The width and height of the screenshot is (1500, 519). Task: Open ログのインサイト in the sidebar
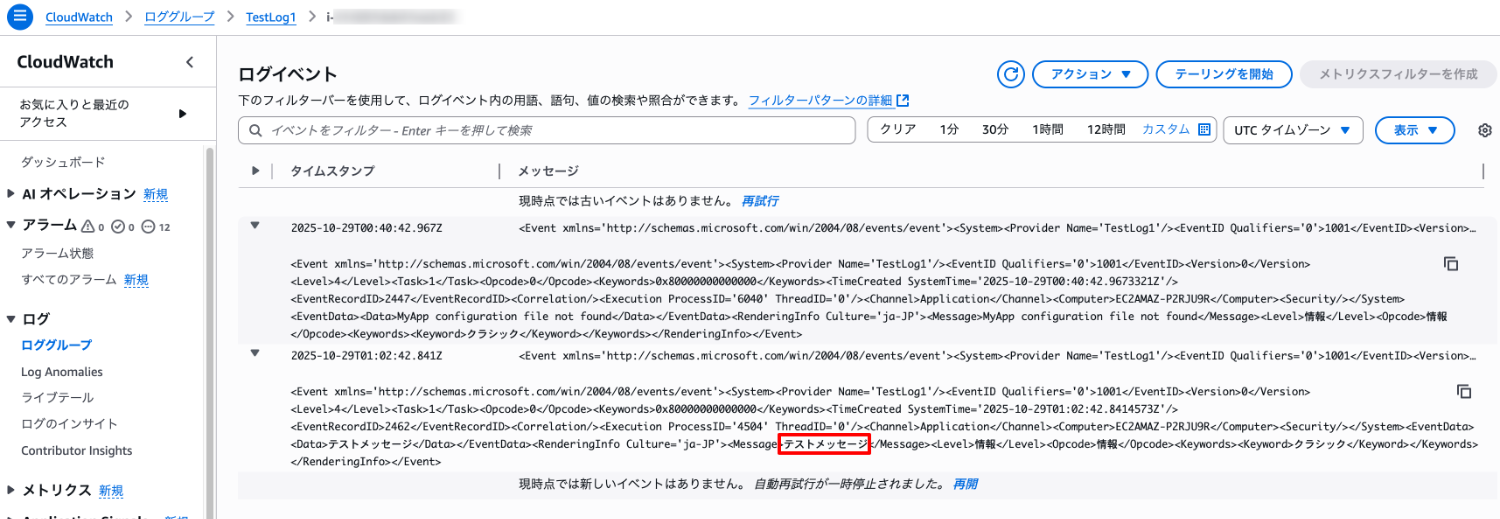[x=69, y=424]
